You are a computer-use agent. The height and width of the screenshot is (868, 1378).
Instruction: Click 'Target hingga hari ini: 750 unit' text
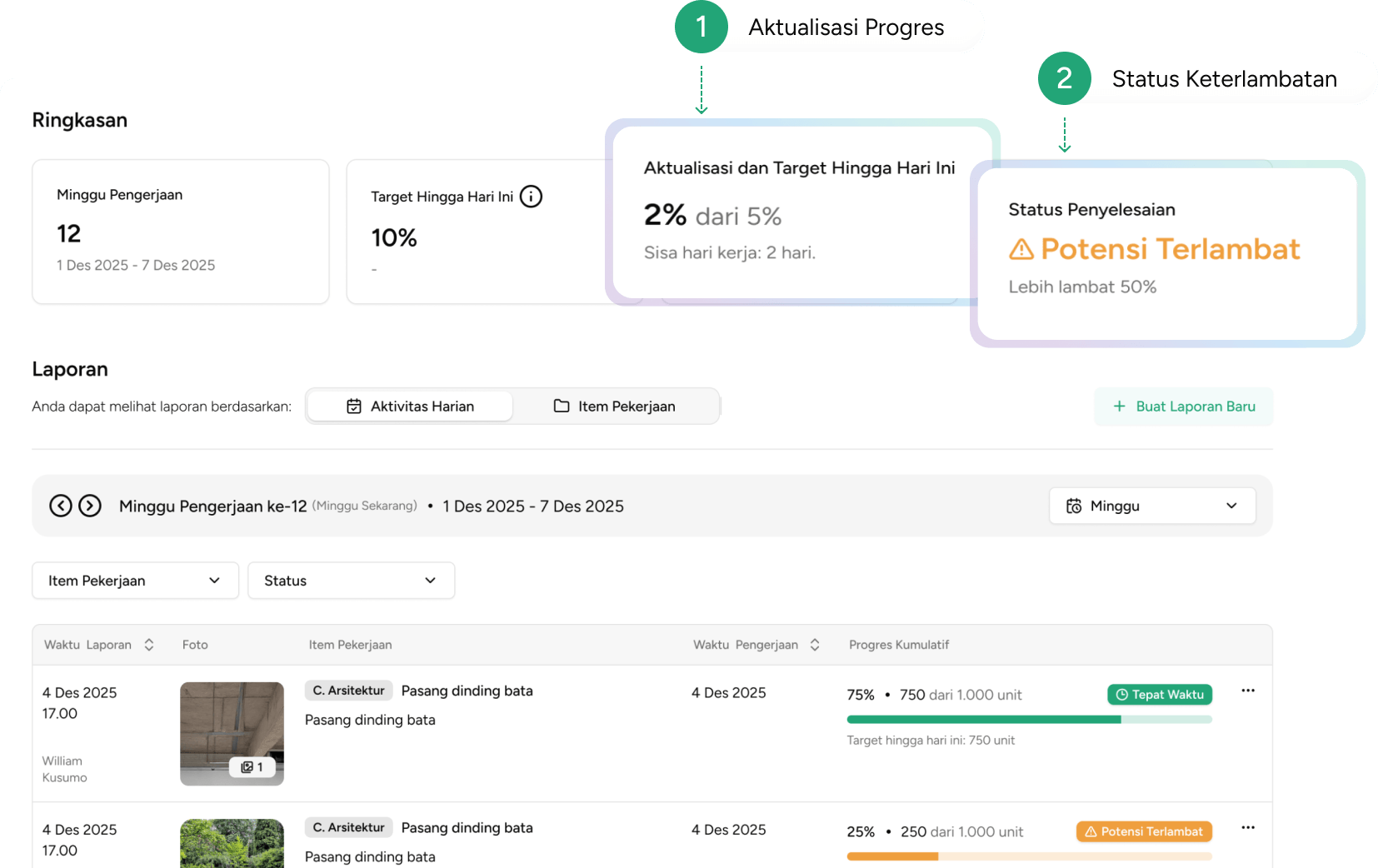[931, 741]
